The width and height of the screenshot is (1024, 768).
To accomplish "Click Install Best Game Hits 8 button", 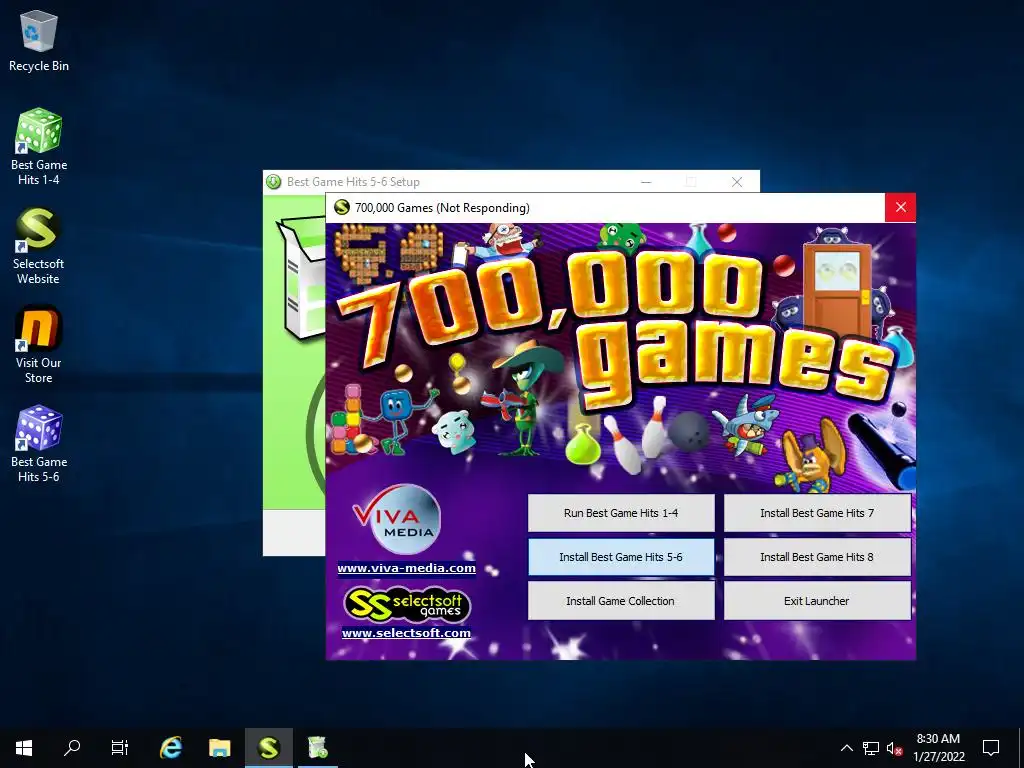I will (x=817, y=557).
